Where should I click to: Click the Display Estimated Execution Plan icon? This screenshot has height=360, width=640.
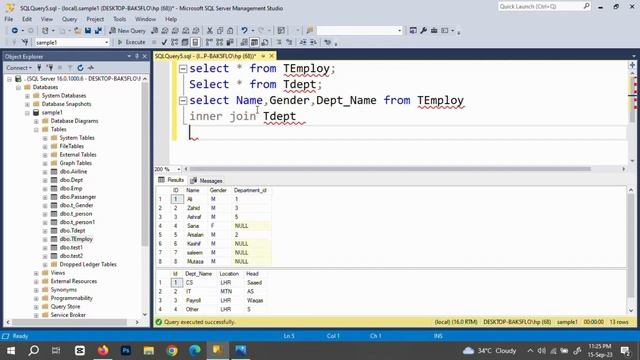[175, 42]
